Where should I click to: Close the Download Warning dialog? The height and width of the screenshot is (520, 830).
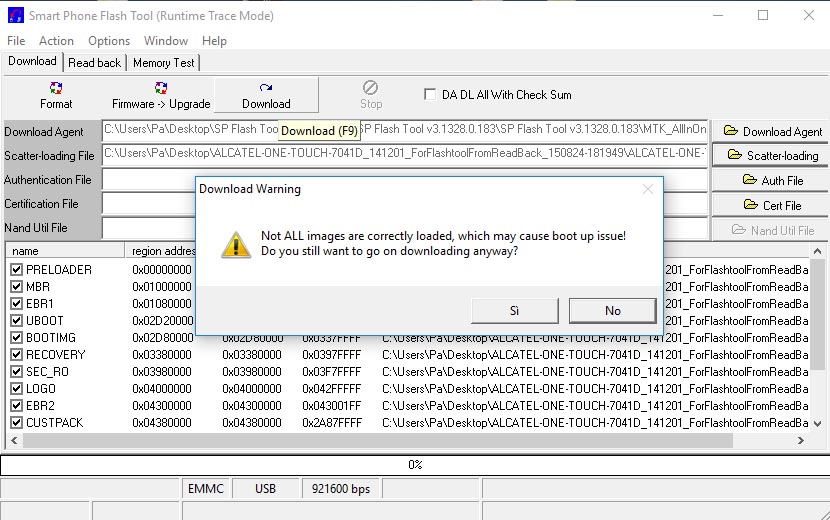coord(648,189)
